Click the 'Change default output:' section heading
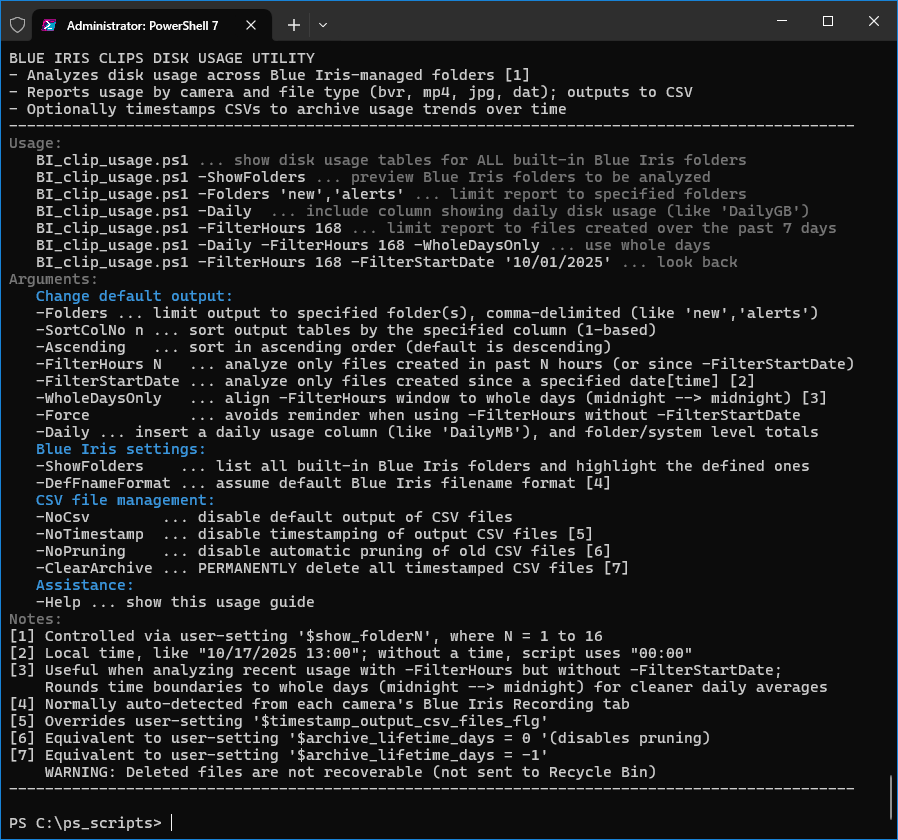 coord(134,296)
